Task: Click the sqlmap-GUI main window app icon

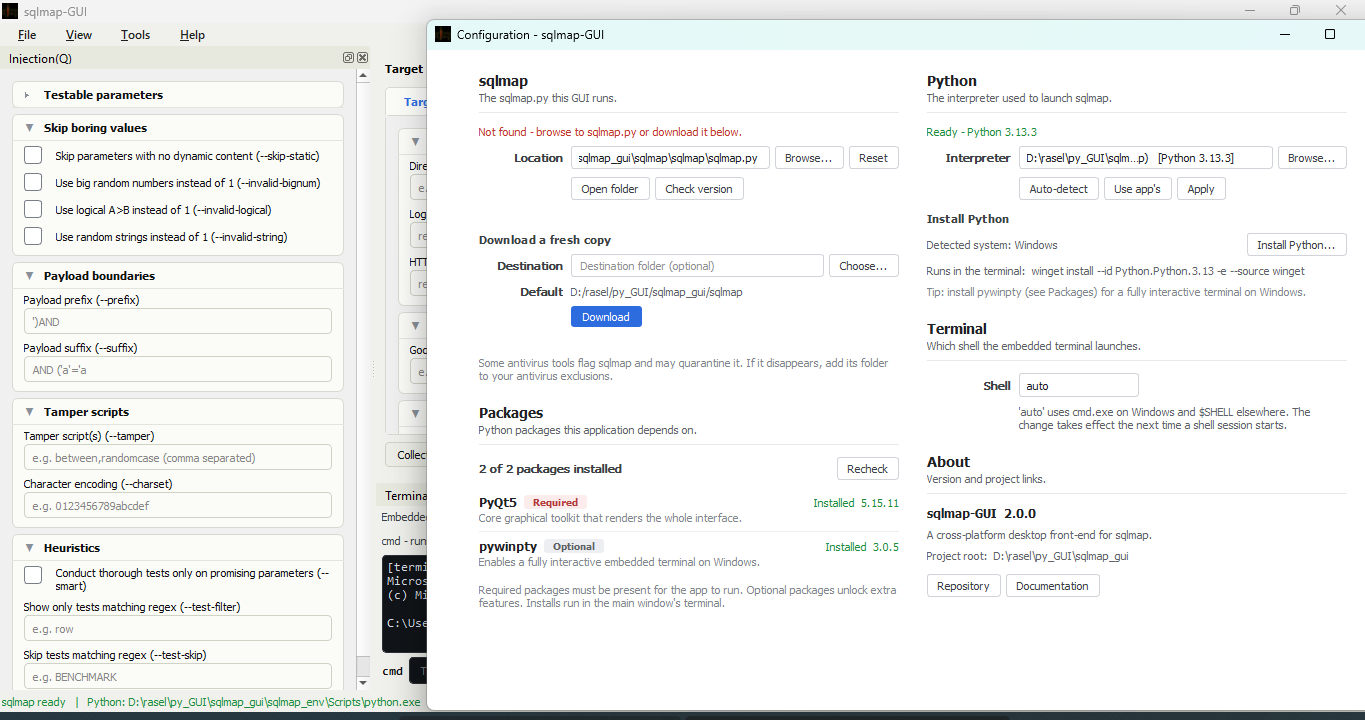Action: (10, 11)
